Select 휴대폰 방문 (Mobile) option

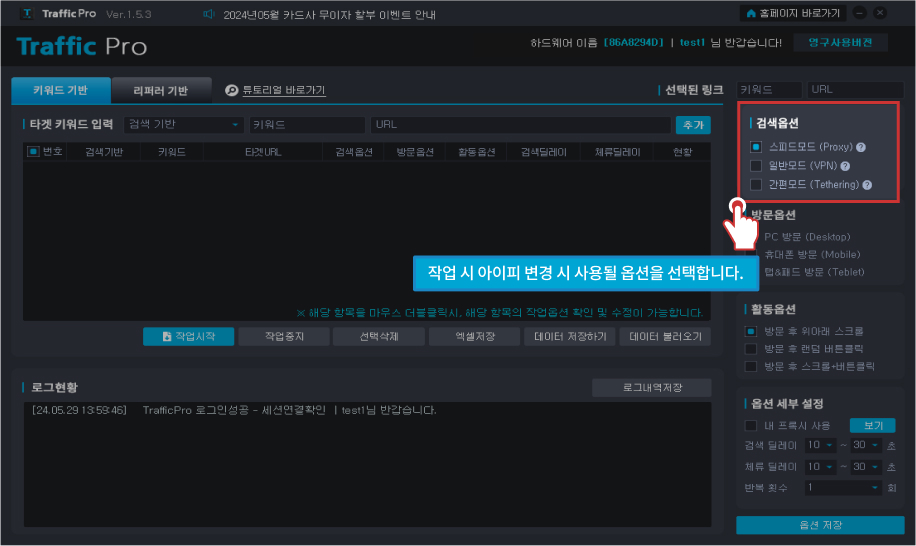tap(812, 255)
